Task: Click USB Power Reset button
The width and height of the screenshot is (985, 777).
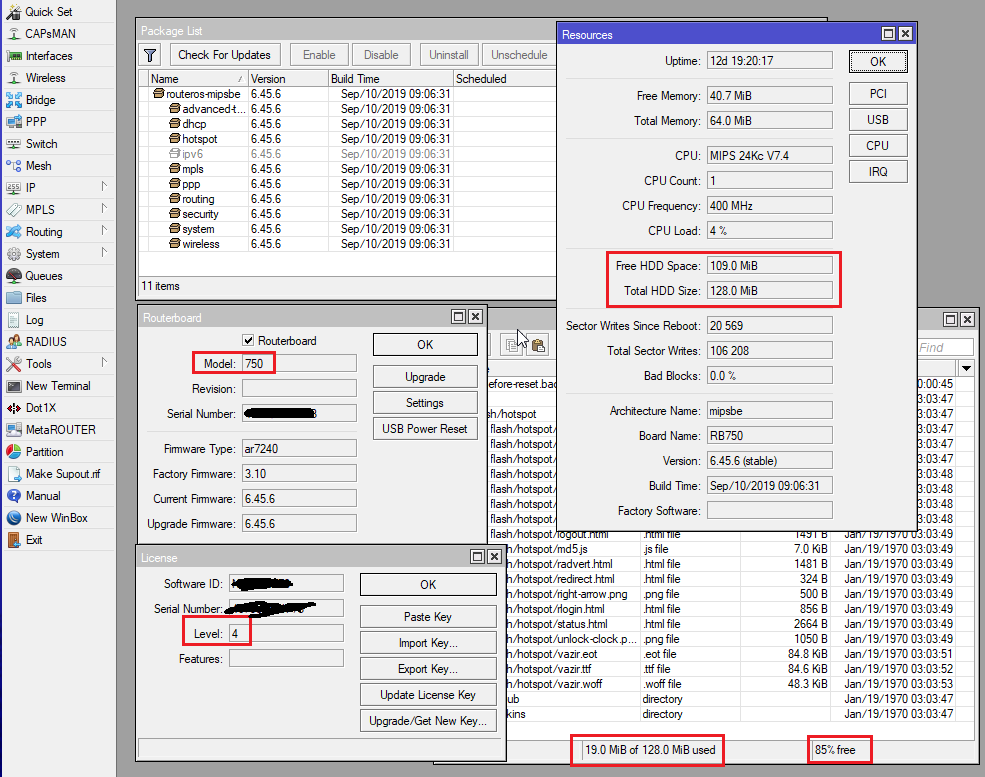Action: click(425, 429)
